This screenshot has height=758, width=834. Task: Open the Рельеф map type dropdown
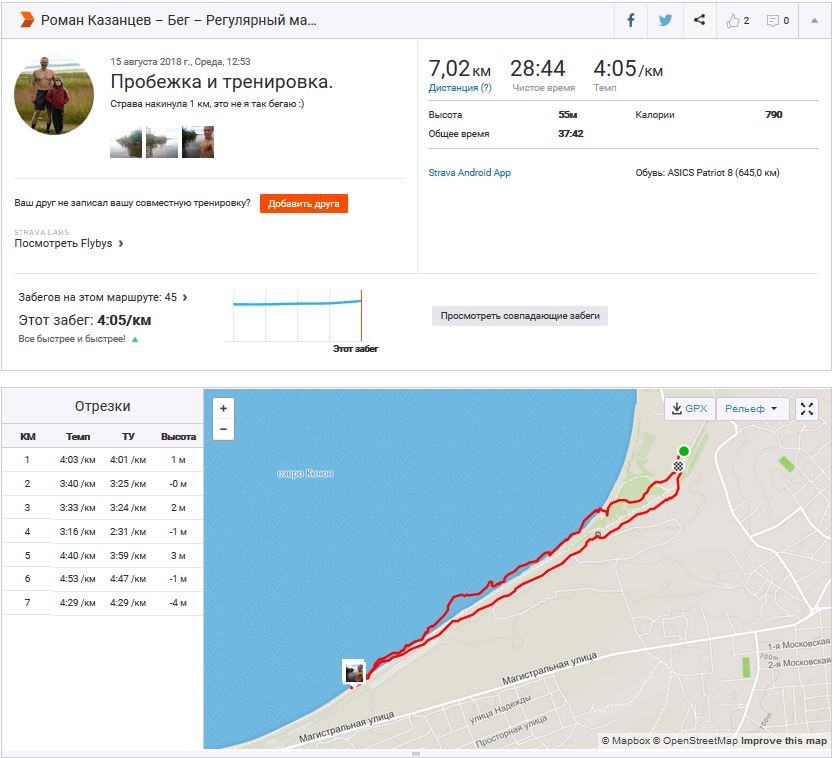click(752, 408)
